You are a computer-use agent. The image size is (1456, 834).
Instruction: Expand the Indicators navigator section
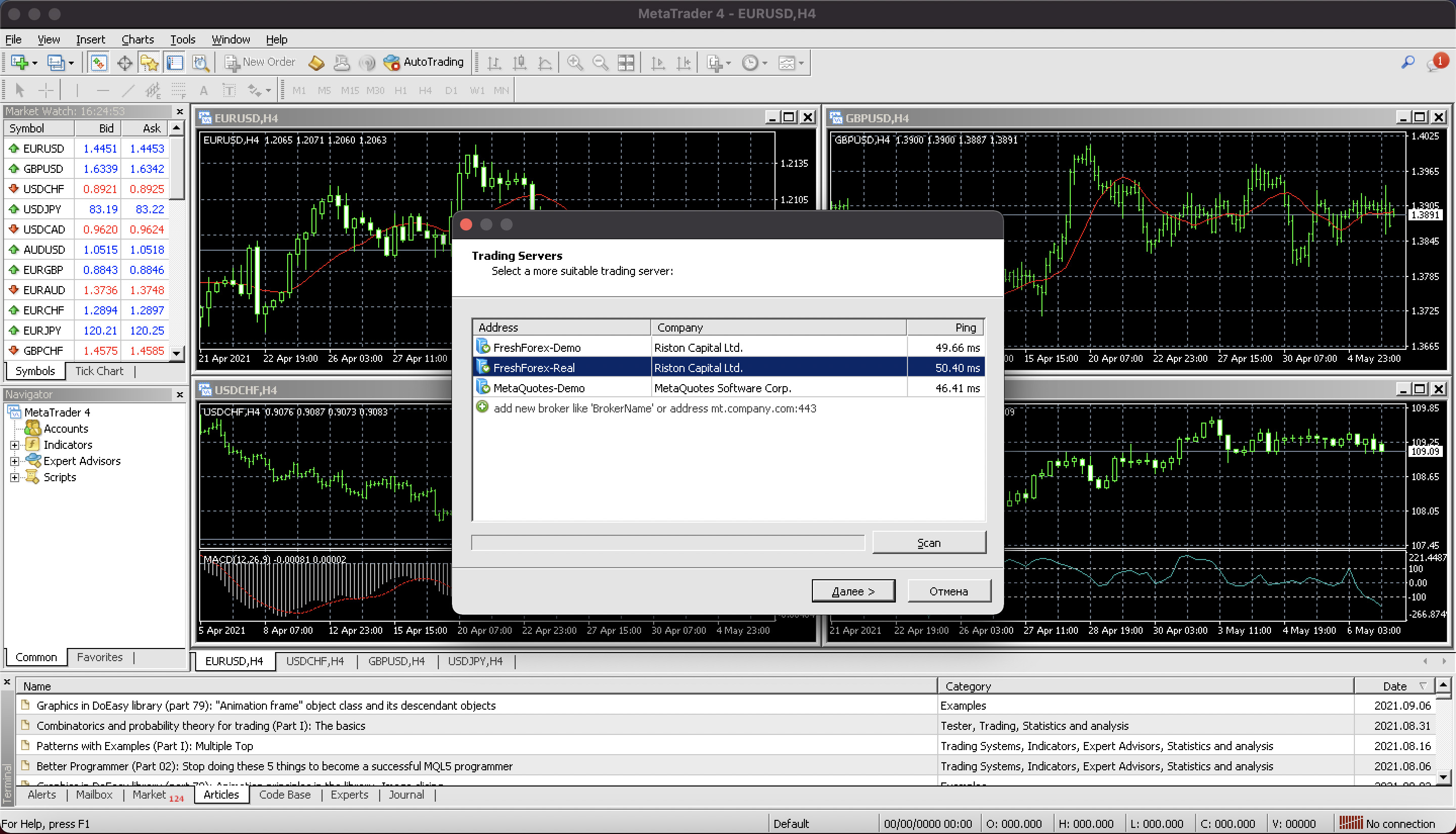click(x=14, y=444)
